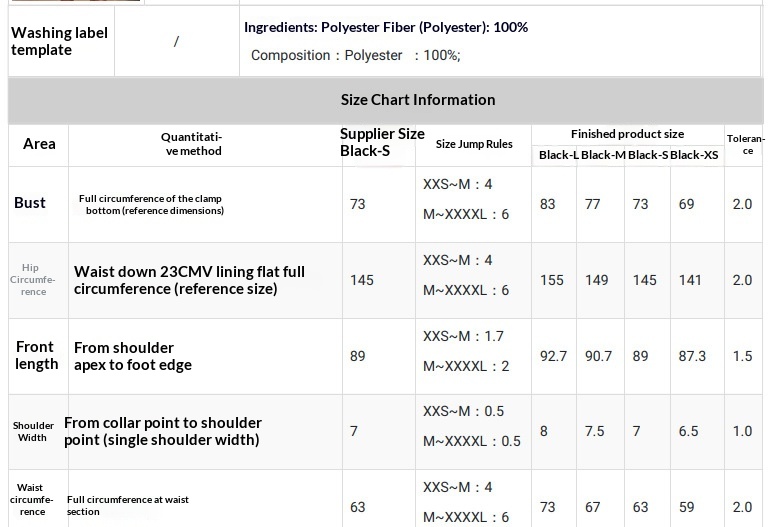Click the Composition Polyester 100% line
Image resolution: width=781 pixels, height=527 pixels.
355,55
